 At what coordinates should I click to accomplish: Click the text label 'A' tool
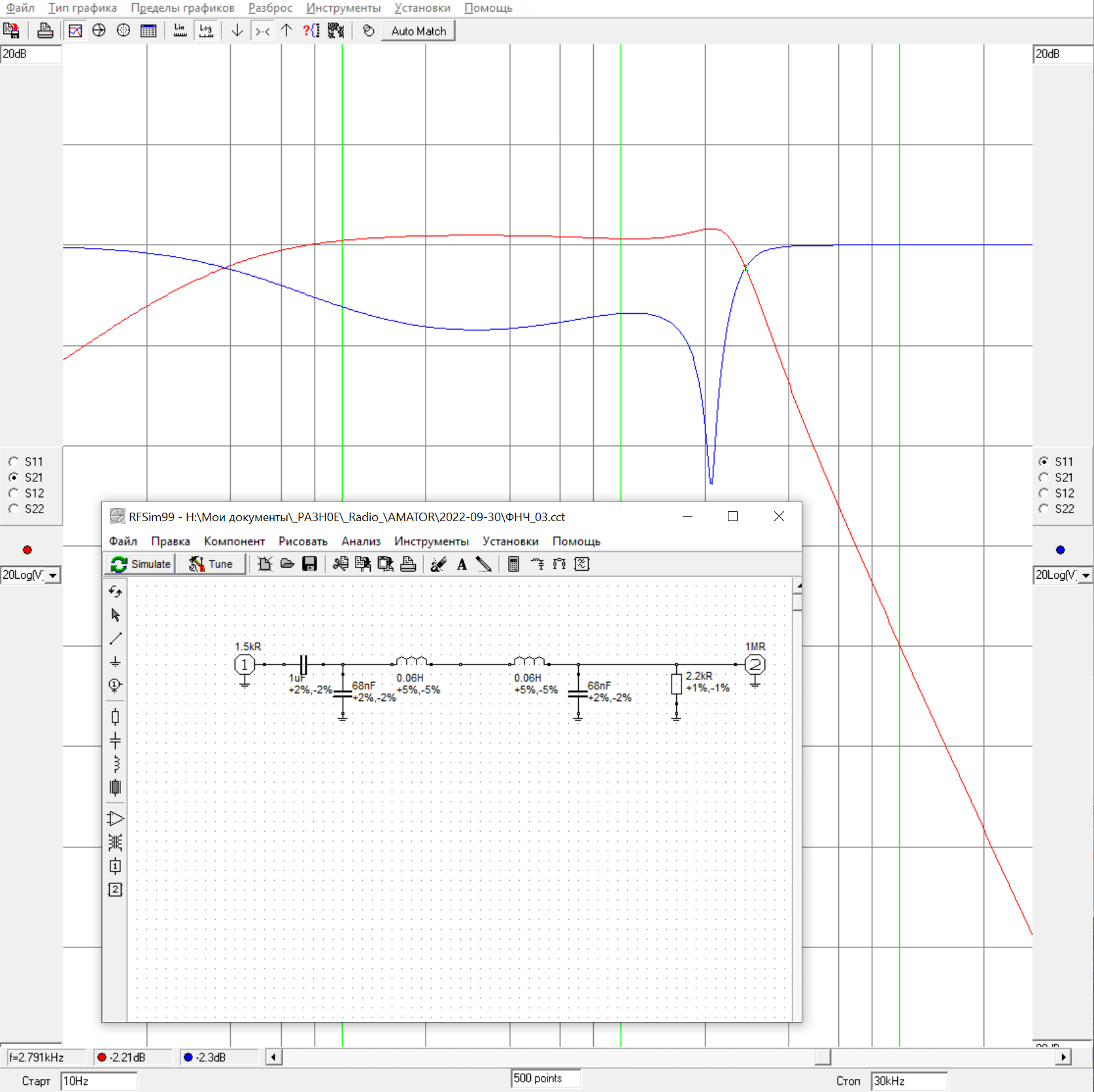[462, 564]
